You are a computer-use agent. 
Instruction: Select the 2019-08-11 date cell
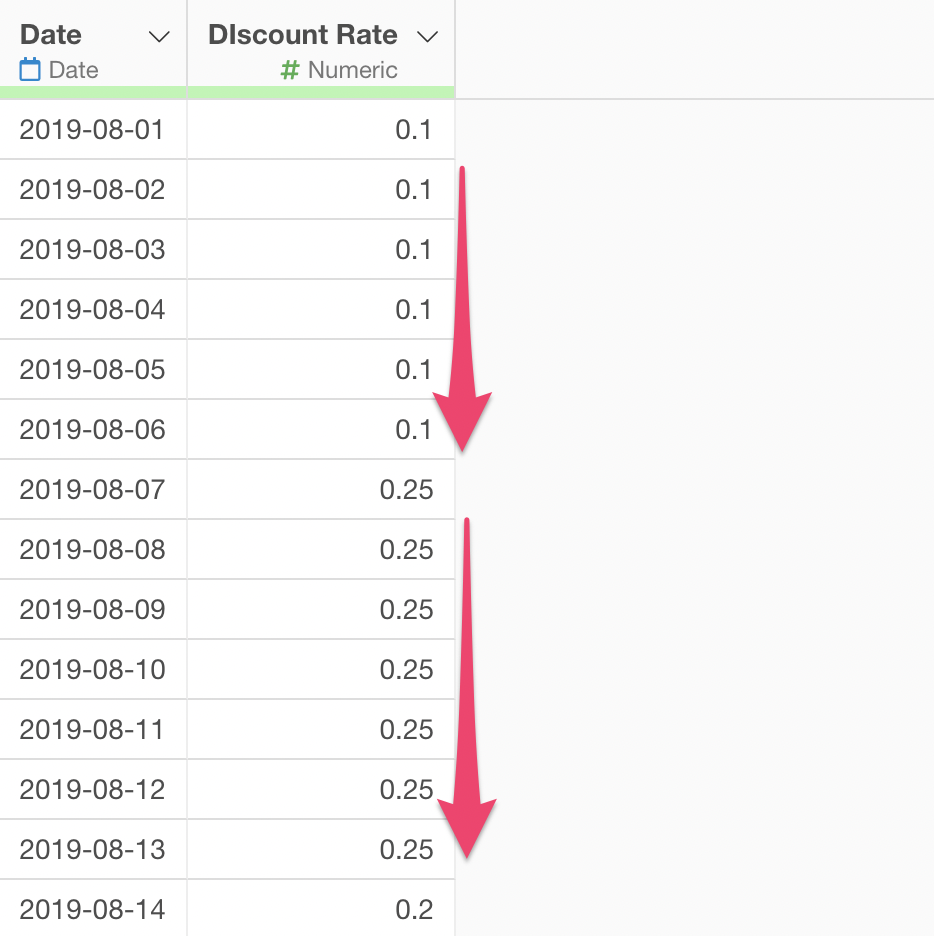point(91,730)
